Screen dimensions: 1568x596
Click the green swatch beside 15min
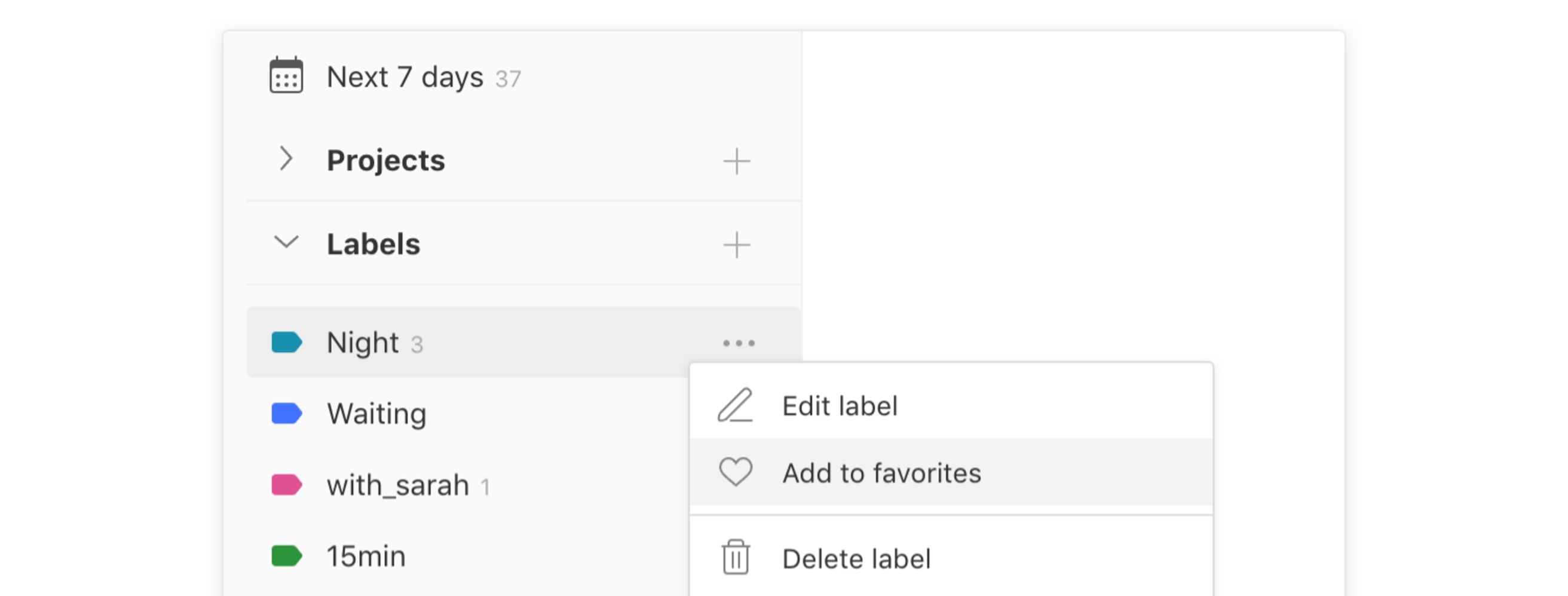286,555
